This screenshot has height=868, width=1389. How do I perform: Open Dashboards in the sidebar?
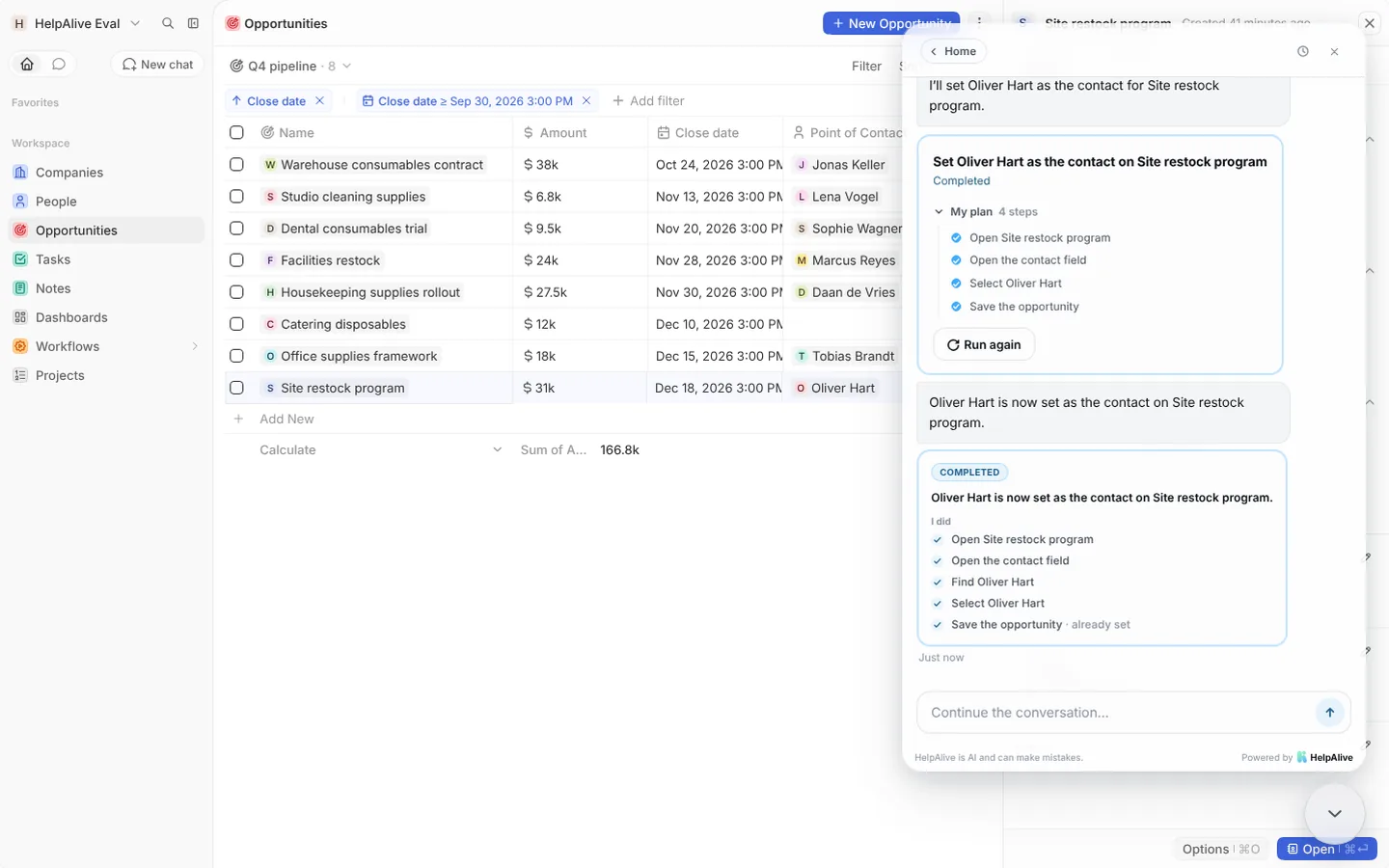(106, 317)
